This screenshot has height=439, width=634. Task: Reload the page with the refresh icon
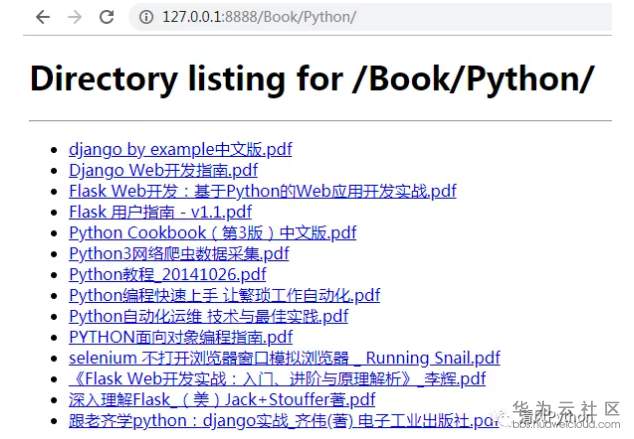click(x=106, y=17)
